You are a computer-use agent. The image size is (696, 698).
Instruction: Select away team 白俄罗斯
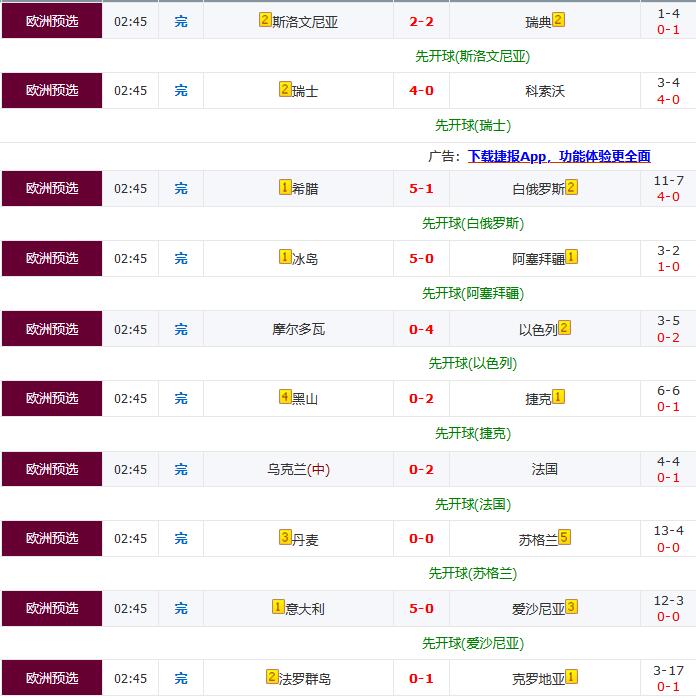pyautogui.click(x=538, y=189)
